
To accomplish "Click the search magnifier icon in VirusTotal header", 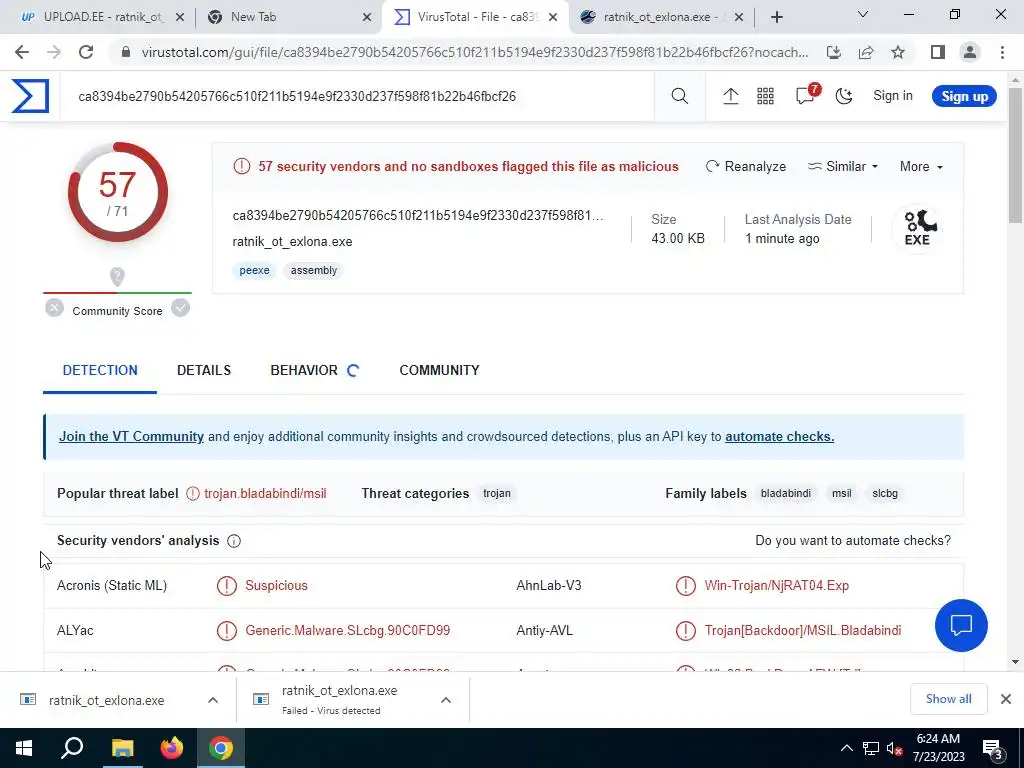I will (x=680, y=96).
